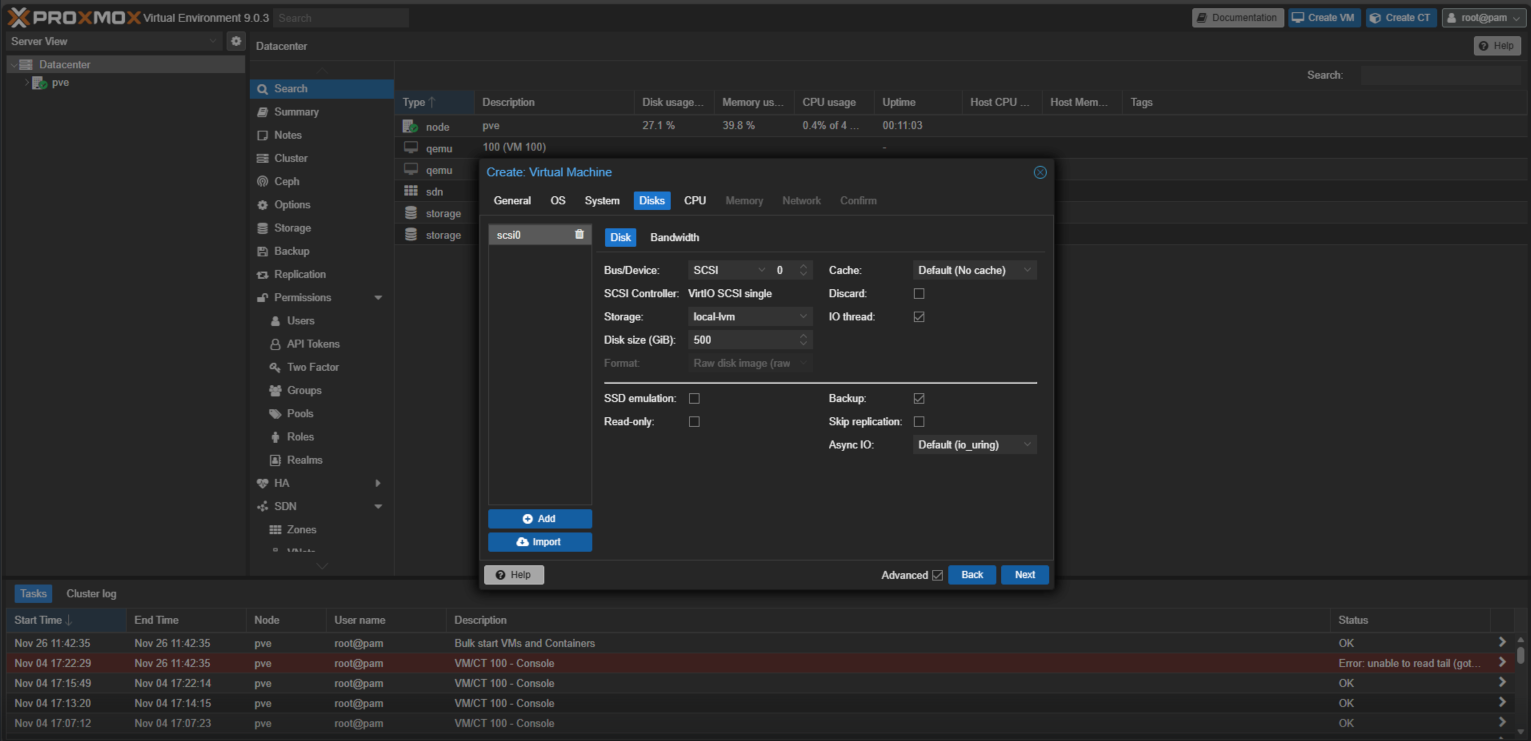
Task: Select Two Factor in Permissions
Action: click(x=312, y=367)
